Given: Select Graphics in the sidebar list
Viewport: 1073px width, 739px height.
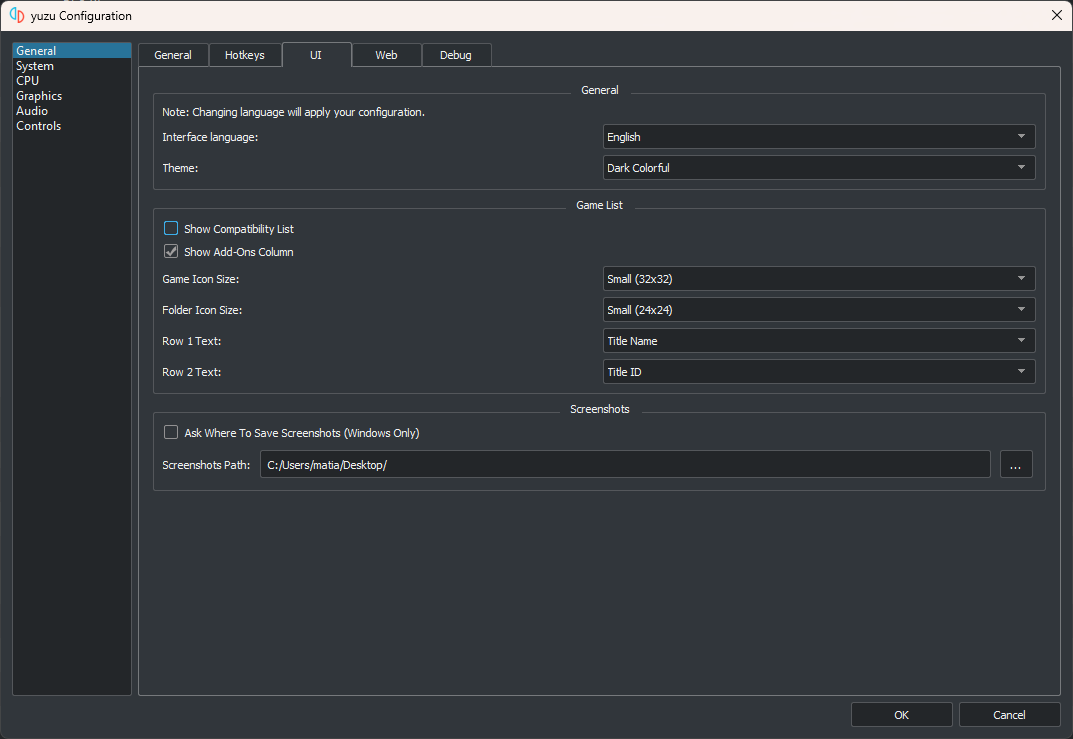Looking at the screenshot, I should pos(39,96).
